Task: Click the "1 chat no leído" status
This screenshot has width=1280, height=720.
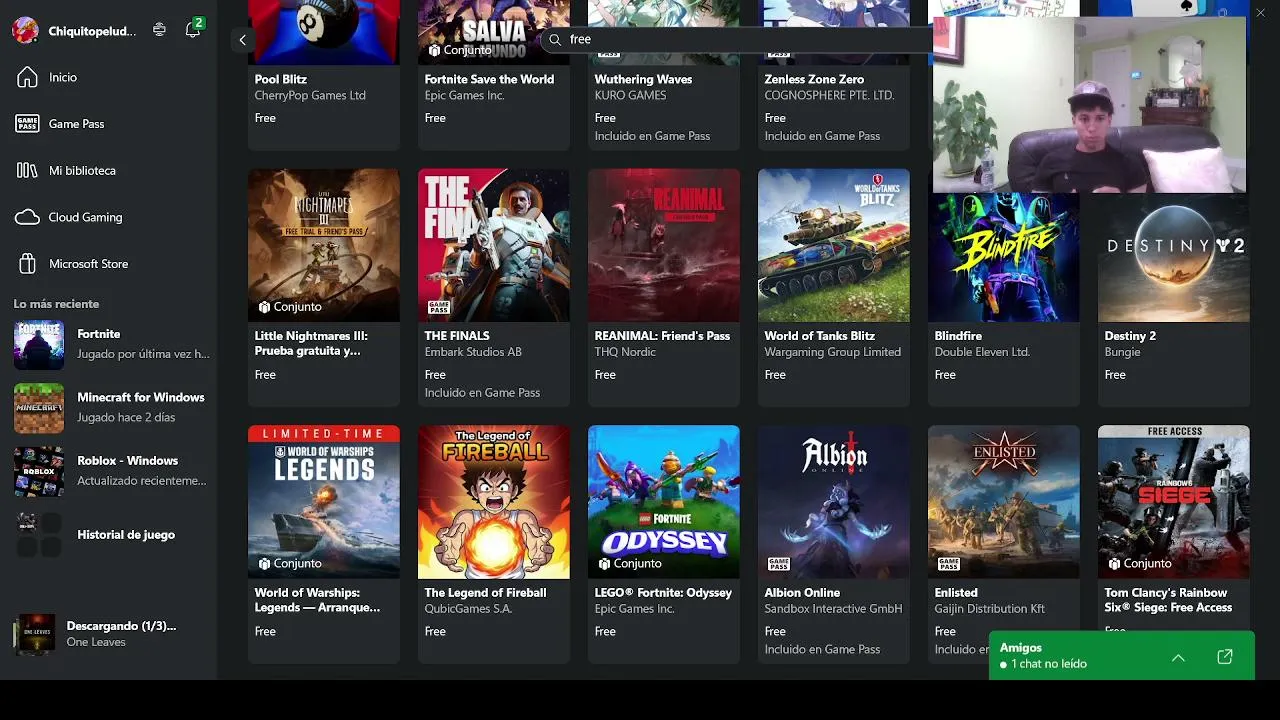Action: [1043, 664]
